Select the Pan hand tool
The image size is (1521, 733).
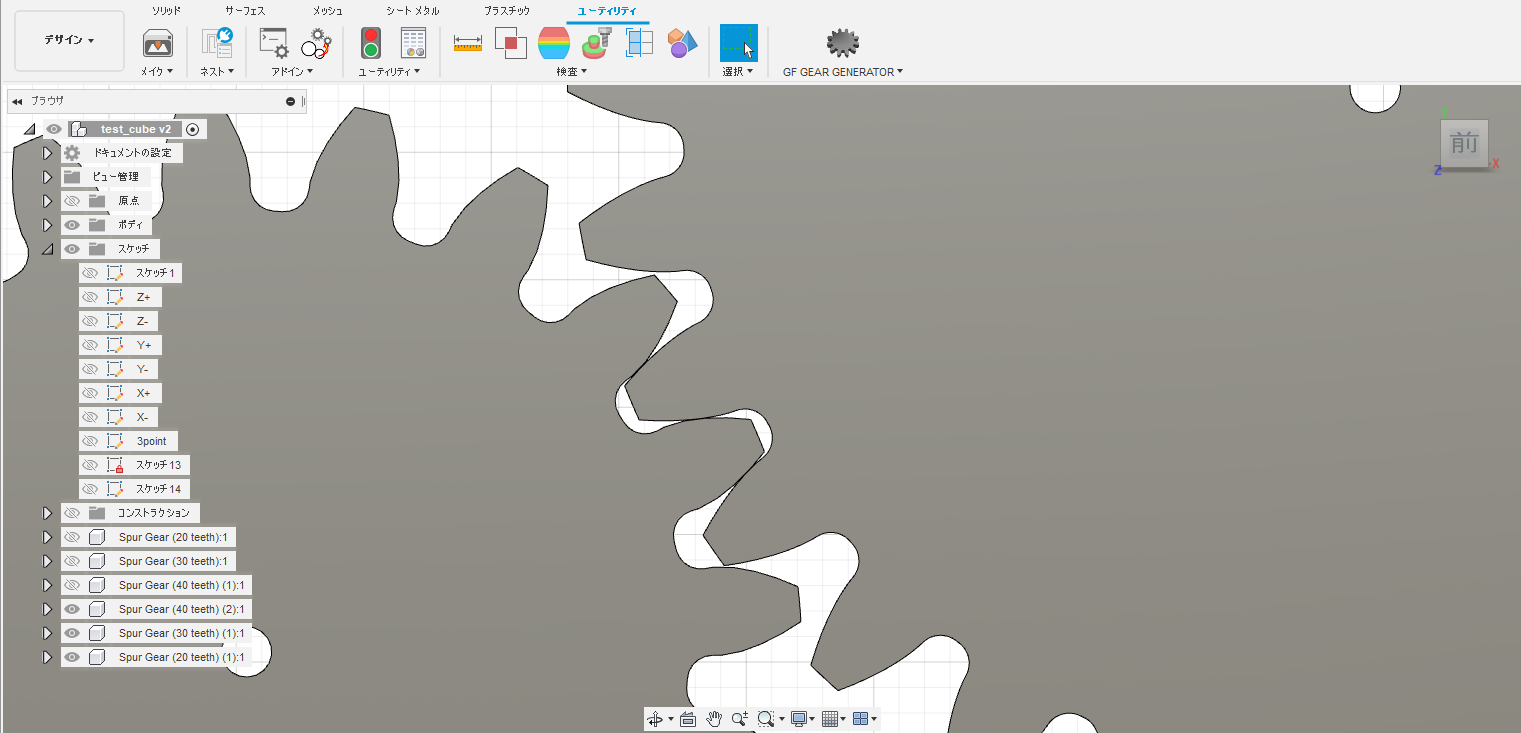pyautogui.click(x=714, y=718)
